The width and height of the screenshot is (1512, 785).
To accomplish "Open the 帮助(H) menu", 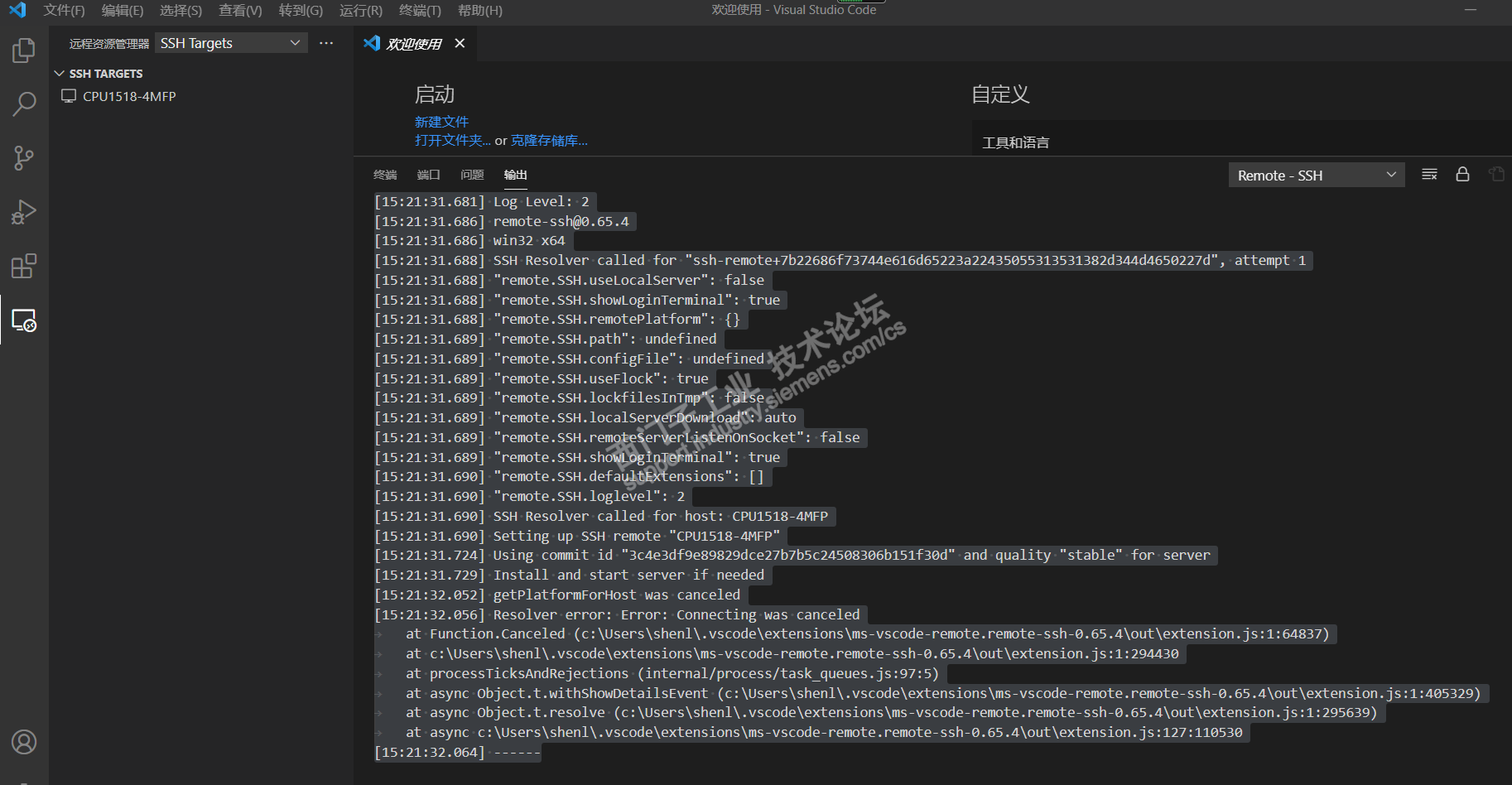I will (480, 10).
